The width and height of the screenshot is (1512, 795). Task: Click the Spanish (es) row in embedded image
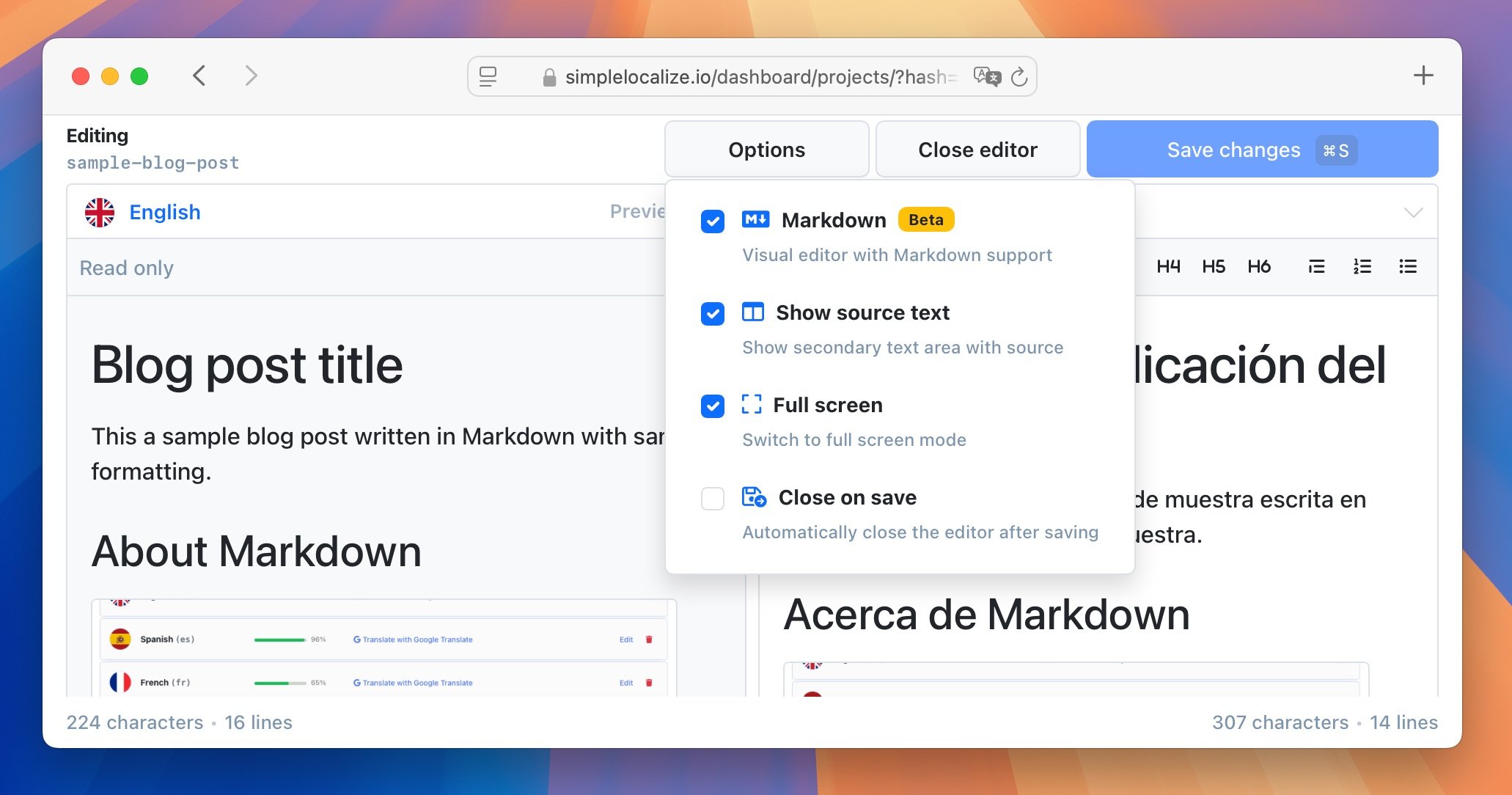383,640
